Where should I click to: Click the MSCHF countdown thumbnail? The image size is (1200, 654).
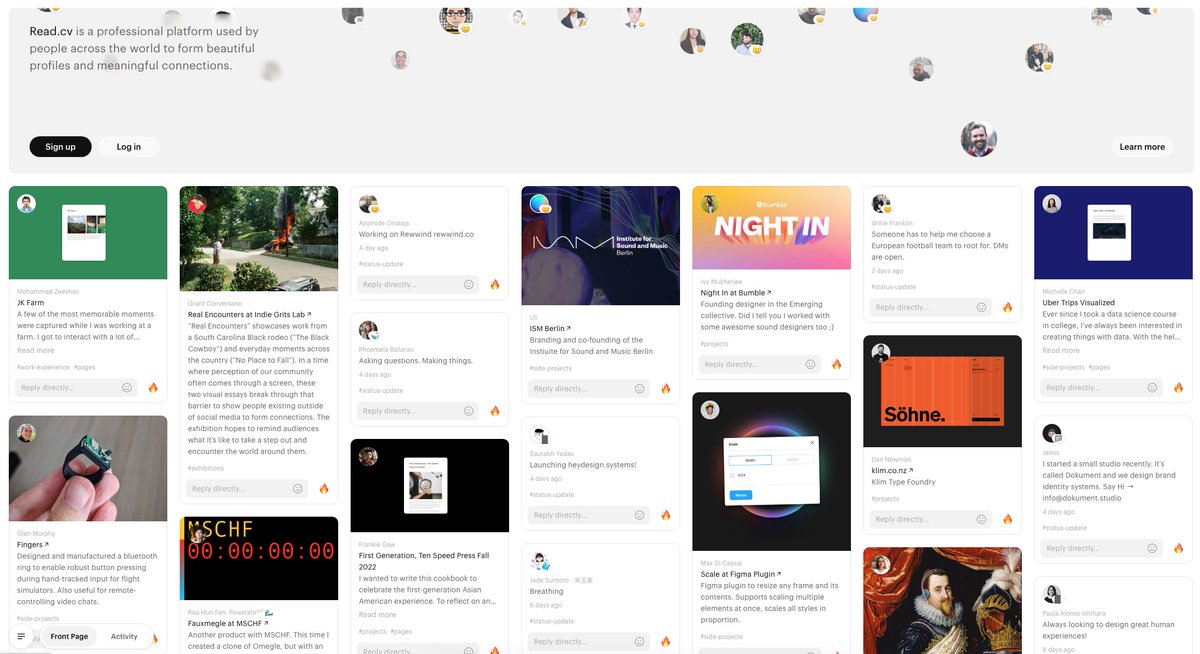[259, 558]
